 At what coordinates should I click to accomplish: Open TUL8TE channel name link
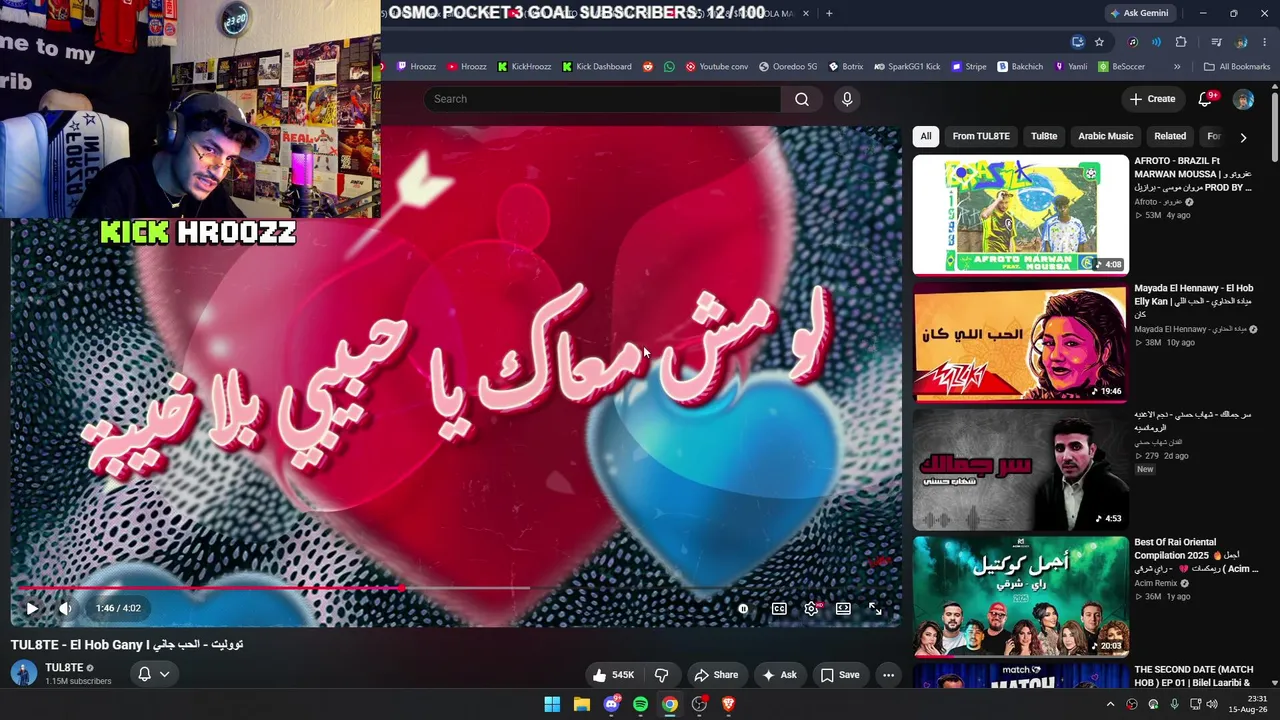coord(64,667)
